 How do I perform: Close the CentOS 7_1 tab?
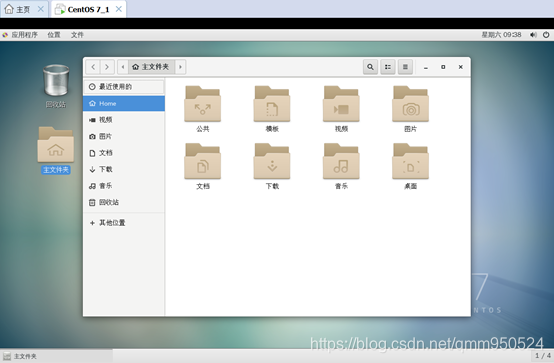click(x=119, y=9)
